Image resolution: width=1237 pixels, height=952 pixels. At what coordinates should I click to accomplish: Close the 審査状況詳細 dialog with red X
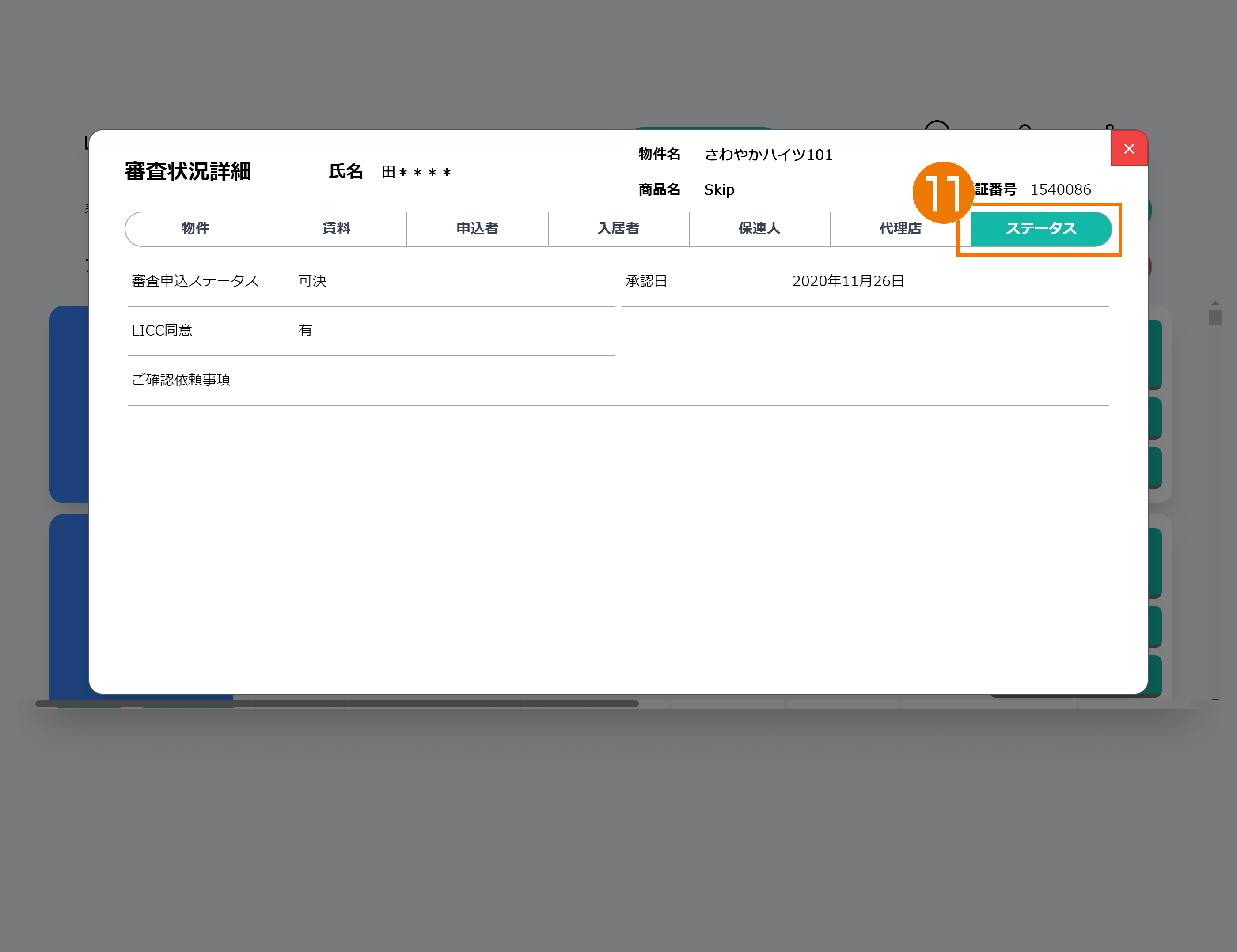point(1128,149)
